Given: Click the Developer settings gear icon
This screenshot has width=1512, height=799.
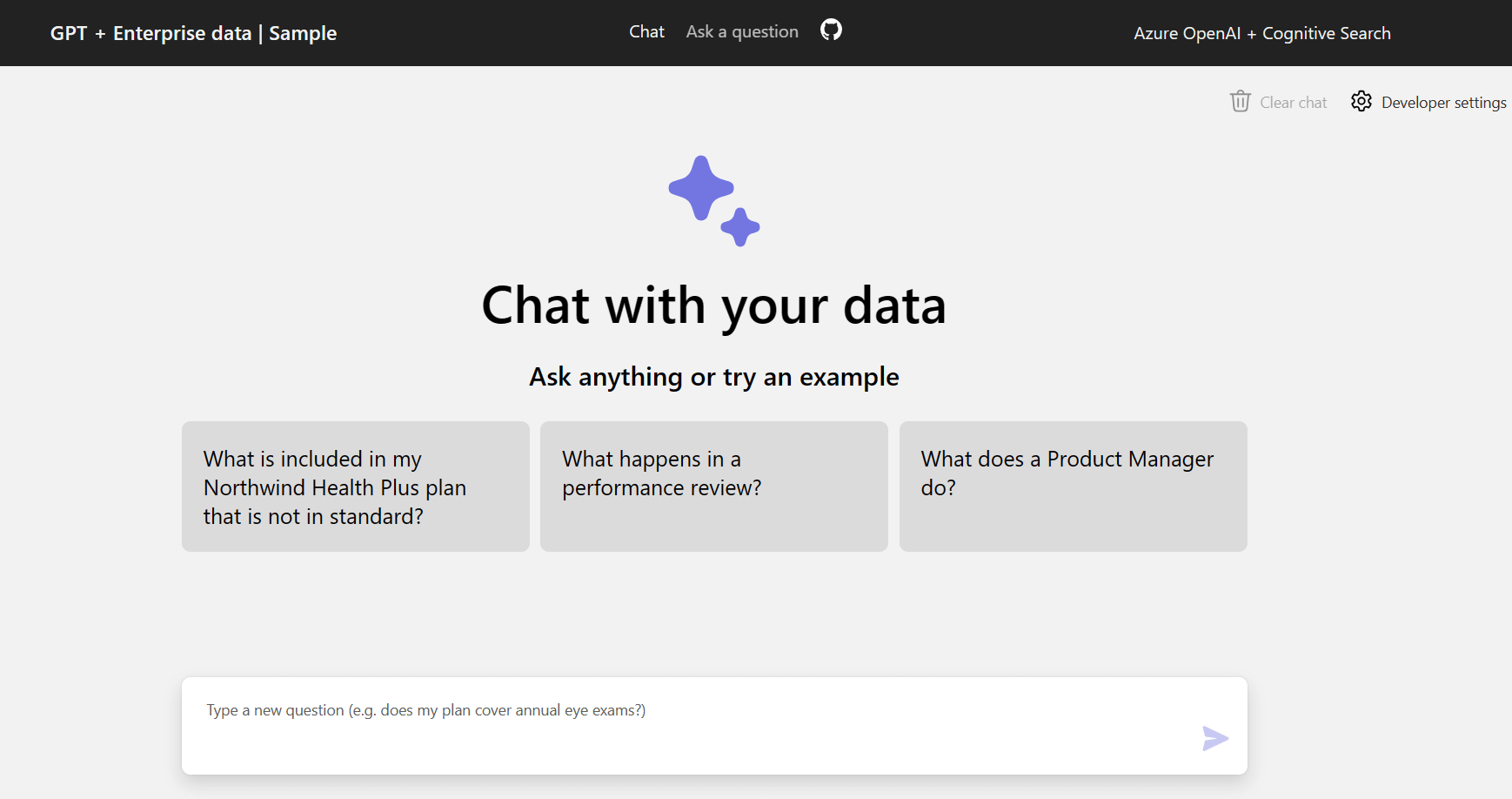Looking at the screenshot, I should pos(1361,102).
